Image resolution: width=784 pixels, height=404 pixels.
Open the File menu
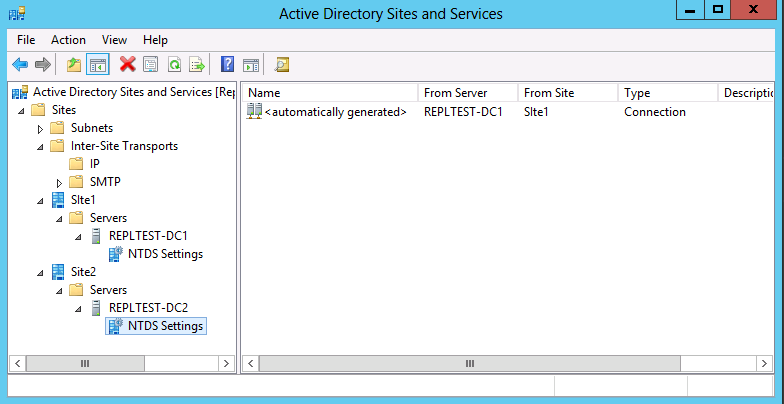point(26,40)
